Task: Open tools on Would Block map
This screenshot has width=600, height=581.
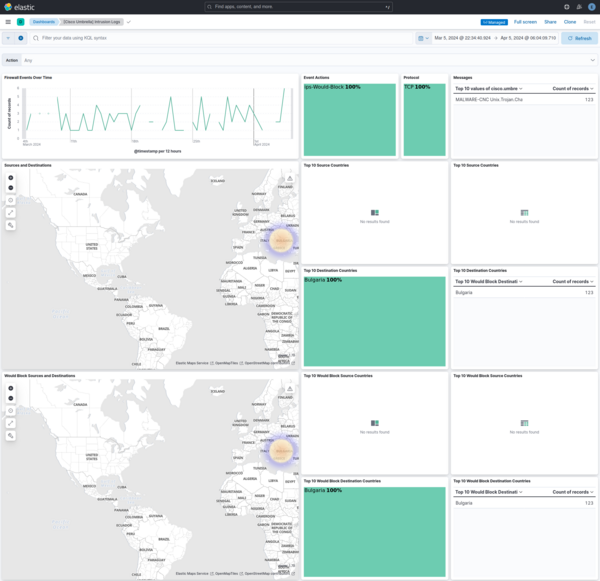Action: click(11, 436)
